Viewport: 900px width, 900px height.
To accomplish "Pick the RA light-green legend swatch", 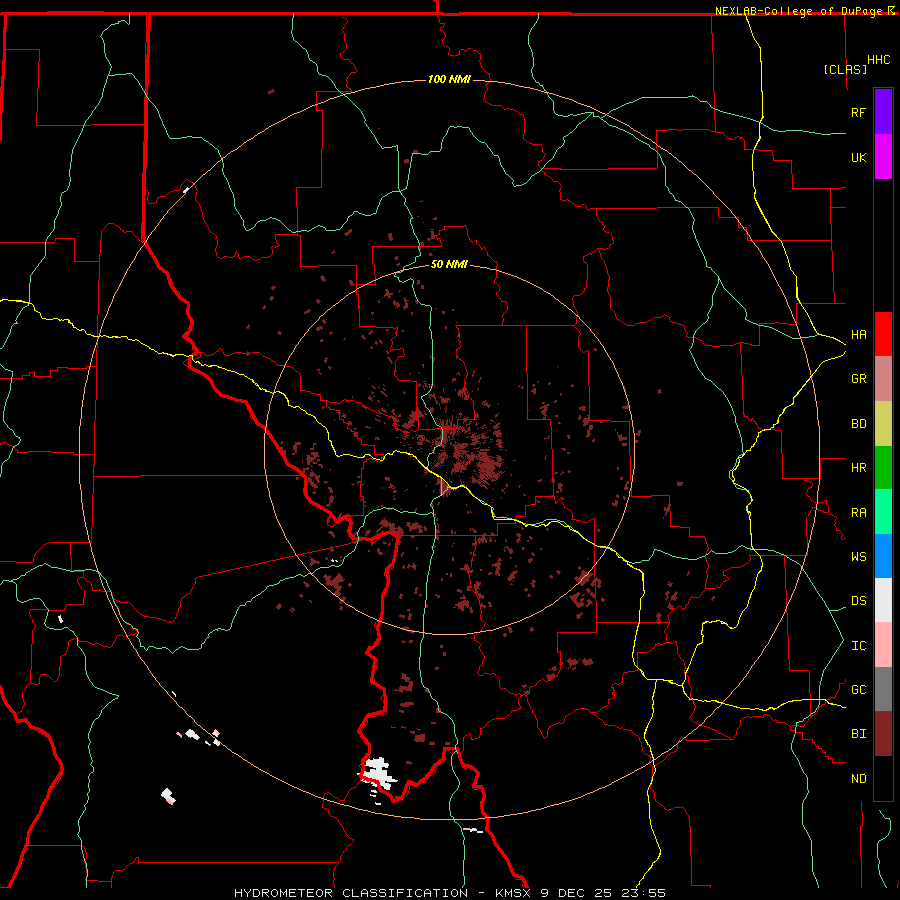I will coord(883,512).
